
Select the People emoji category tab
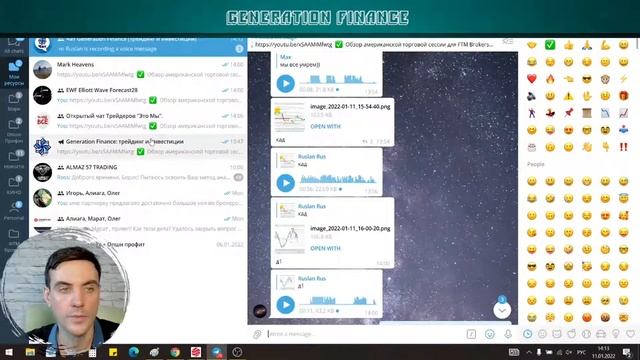pos(542,334)
